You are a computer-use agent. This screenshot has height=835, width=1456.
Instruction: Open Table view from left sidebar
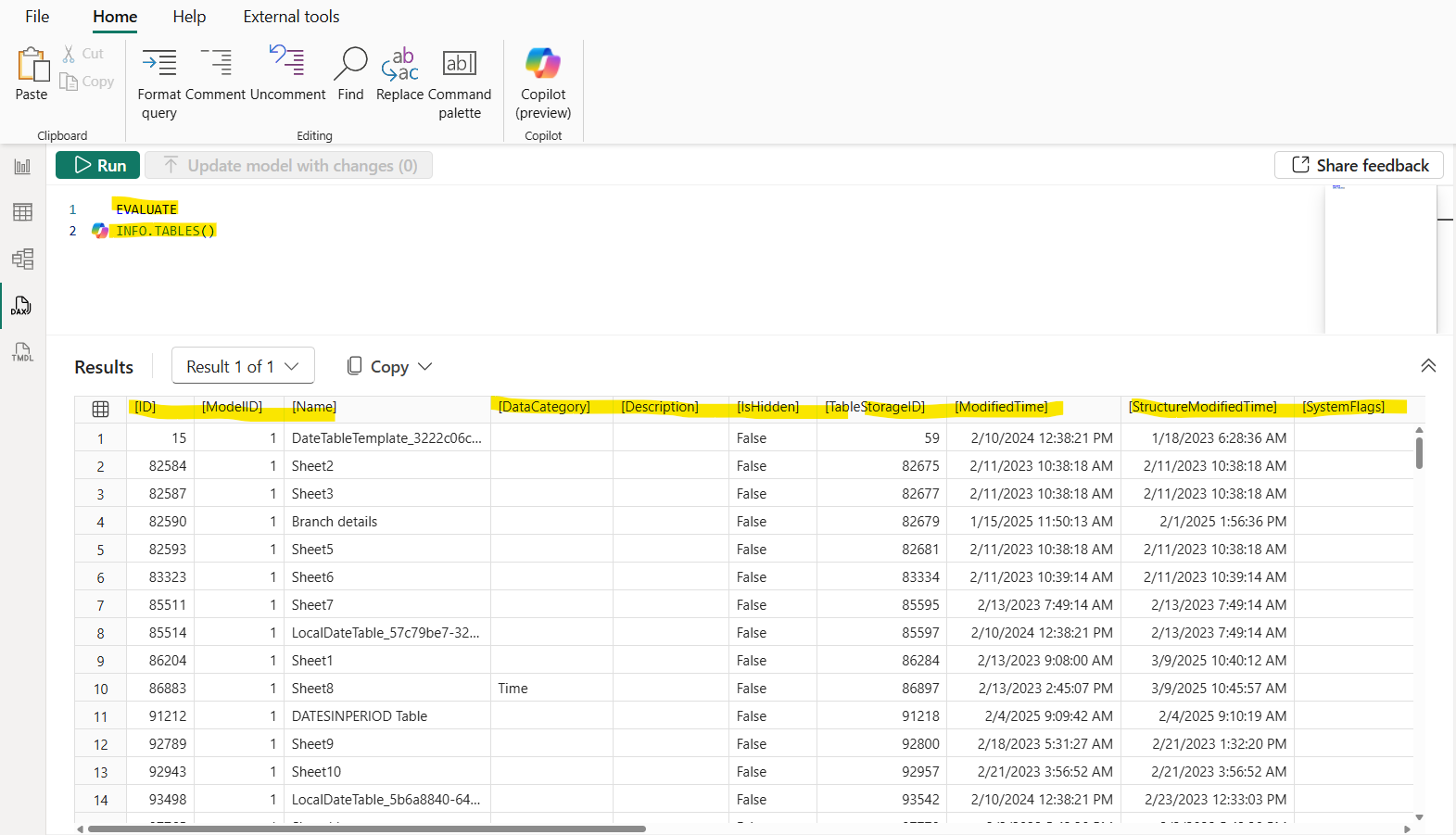pos(22,212)
